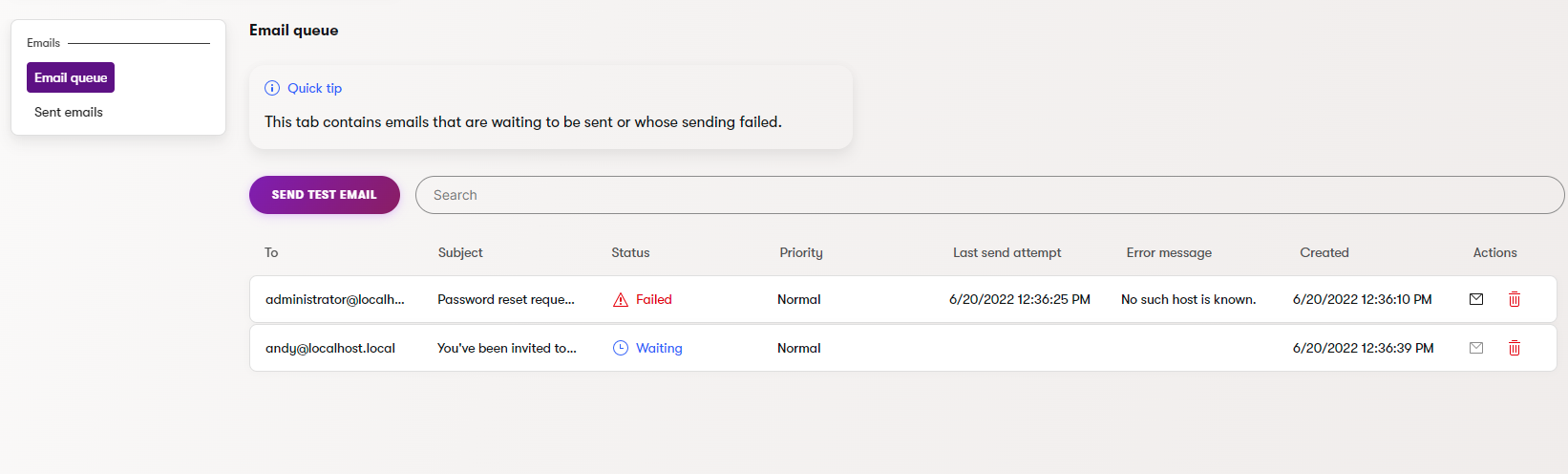Sort by the Subject column header
1568x474 pixels.
click(460, 252)
